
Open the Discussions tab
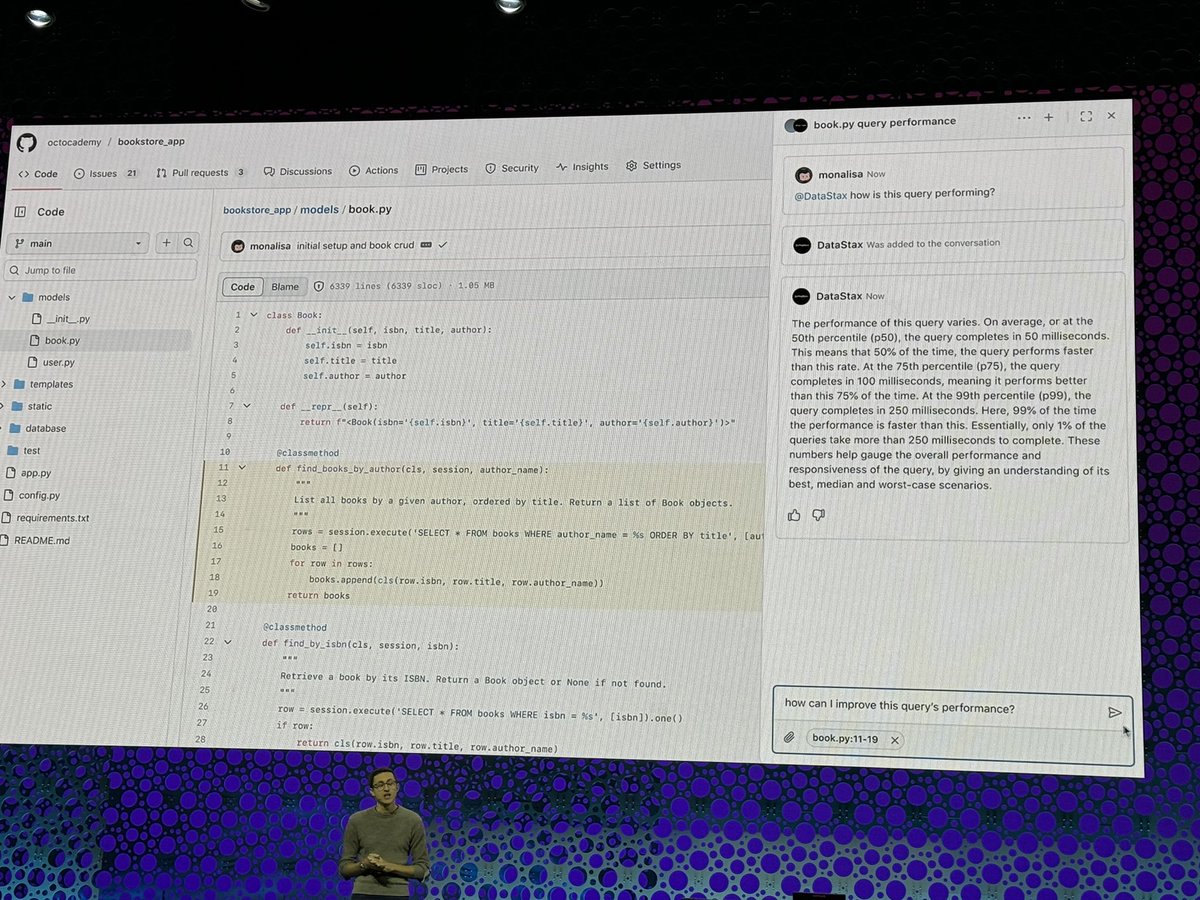click(298, 171)
